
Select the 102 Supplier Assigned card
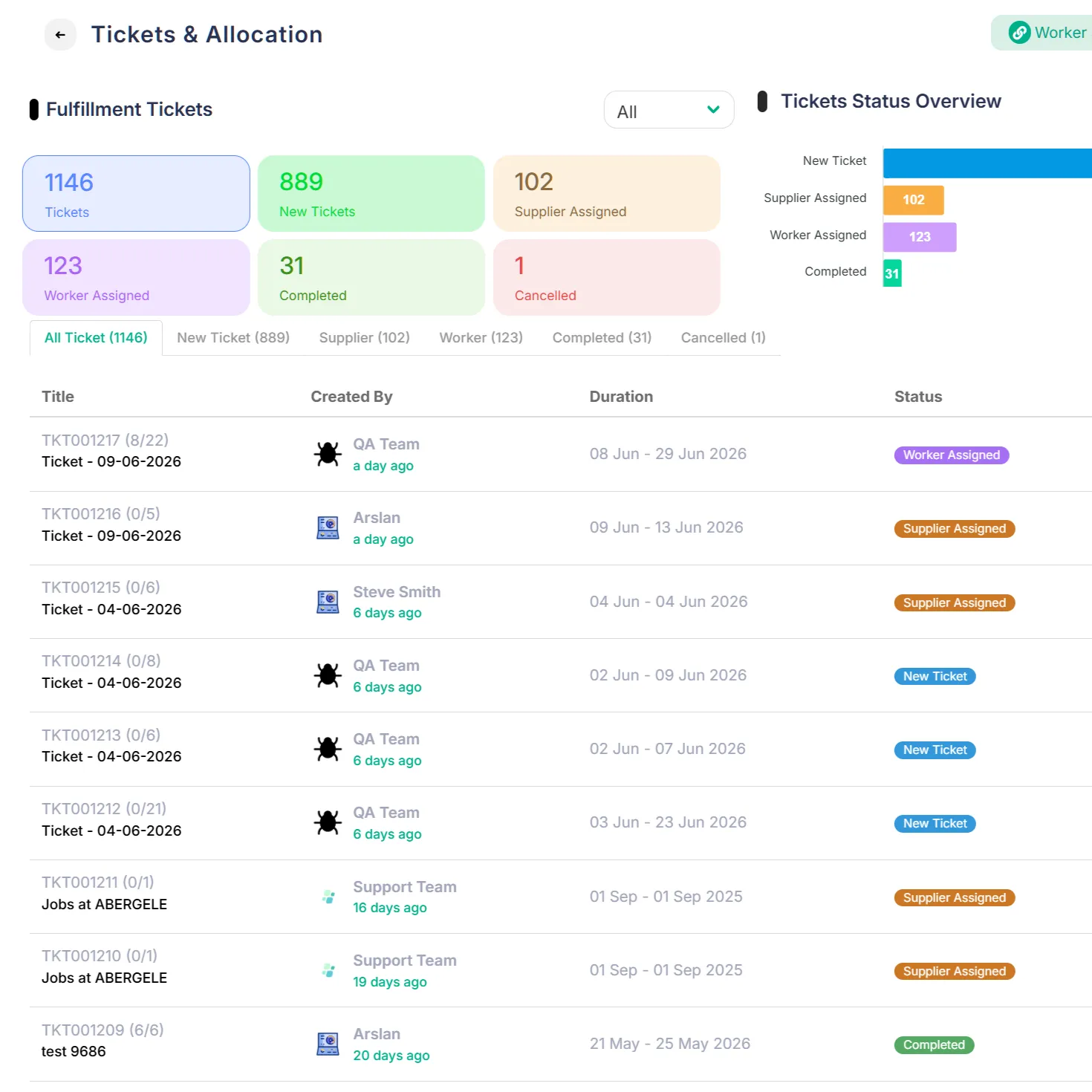tap(607, 193)
